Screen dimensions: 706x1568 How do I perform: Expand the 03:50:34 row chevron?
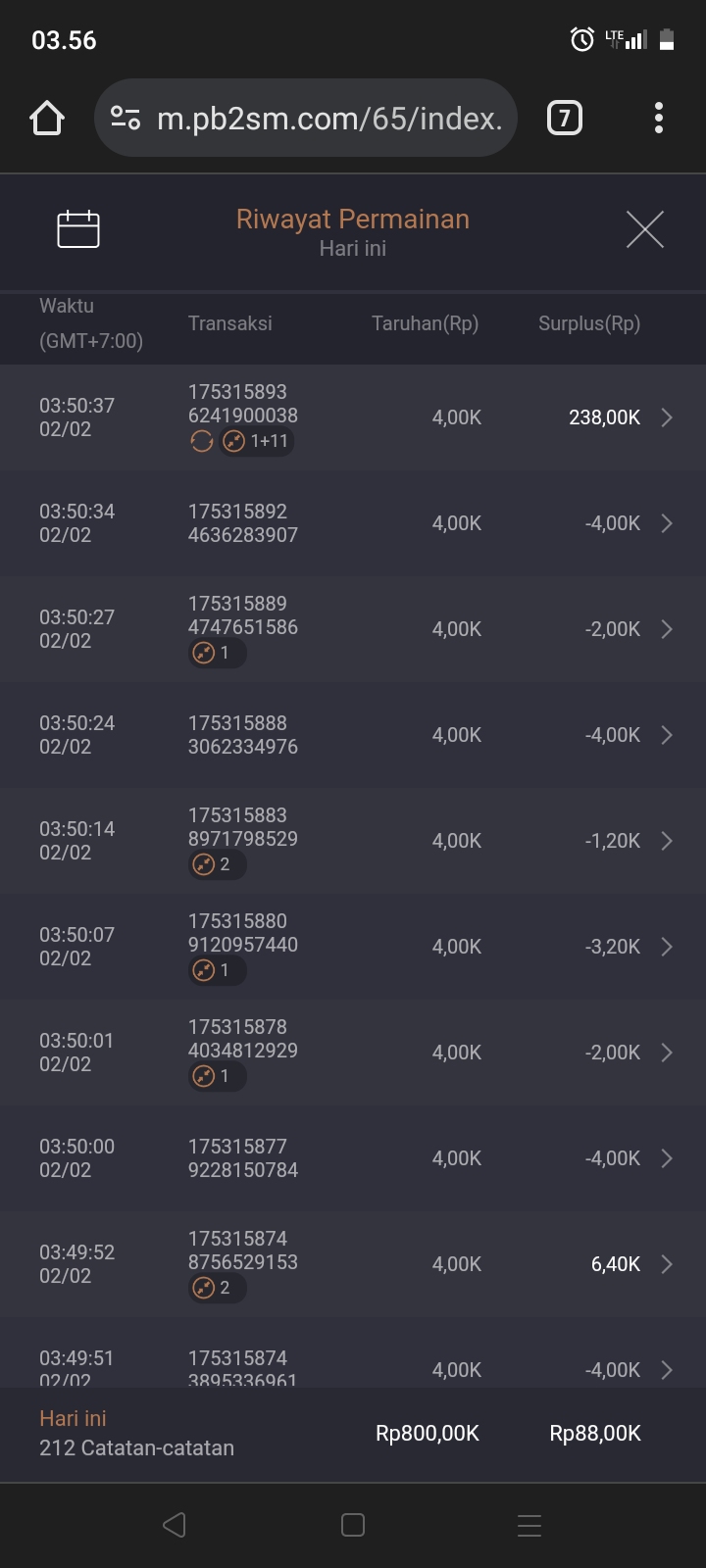[x=667, y=523]
